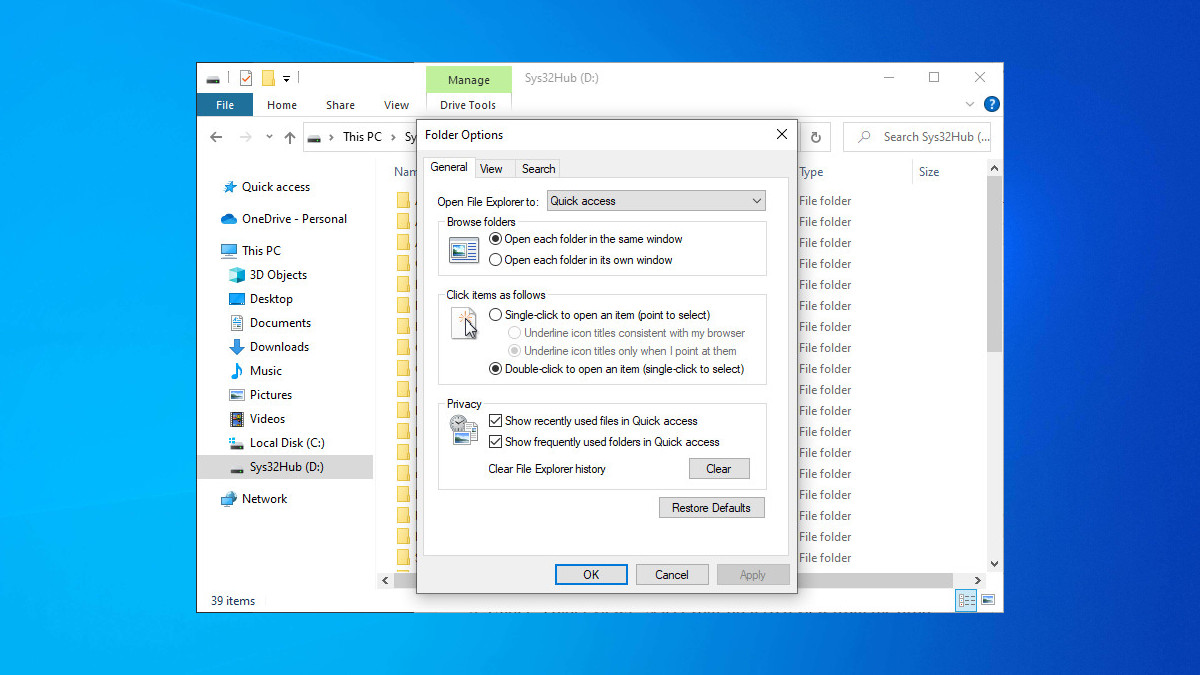Uncheck Show recently used files in Quick access
Viewport: 1200px width, 675px height.
496,421
